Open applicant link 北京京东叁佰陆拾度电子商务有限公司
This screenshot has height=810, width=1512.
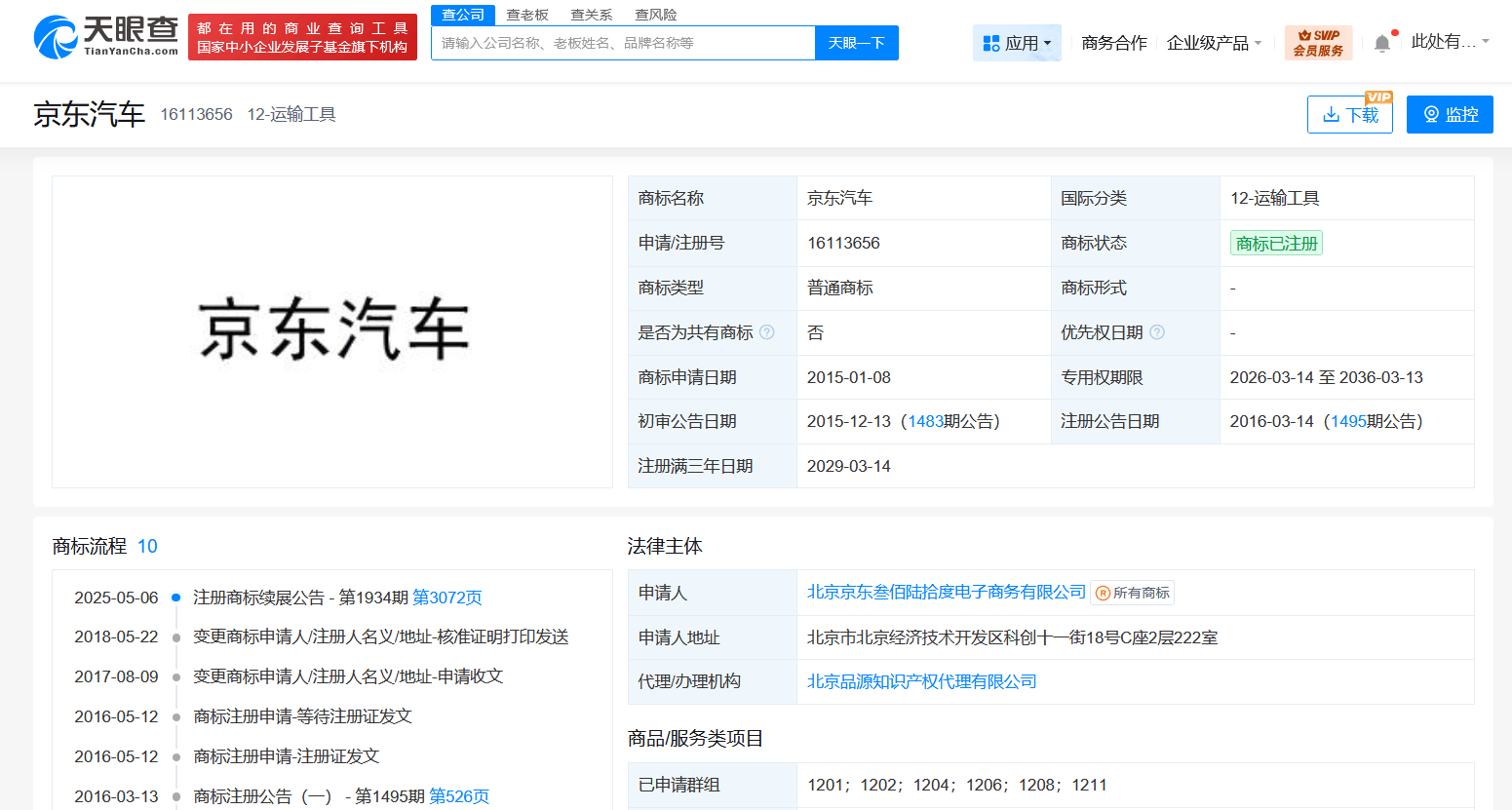click(946, 592)
